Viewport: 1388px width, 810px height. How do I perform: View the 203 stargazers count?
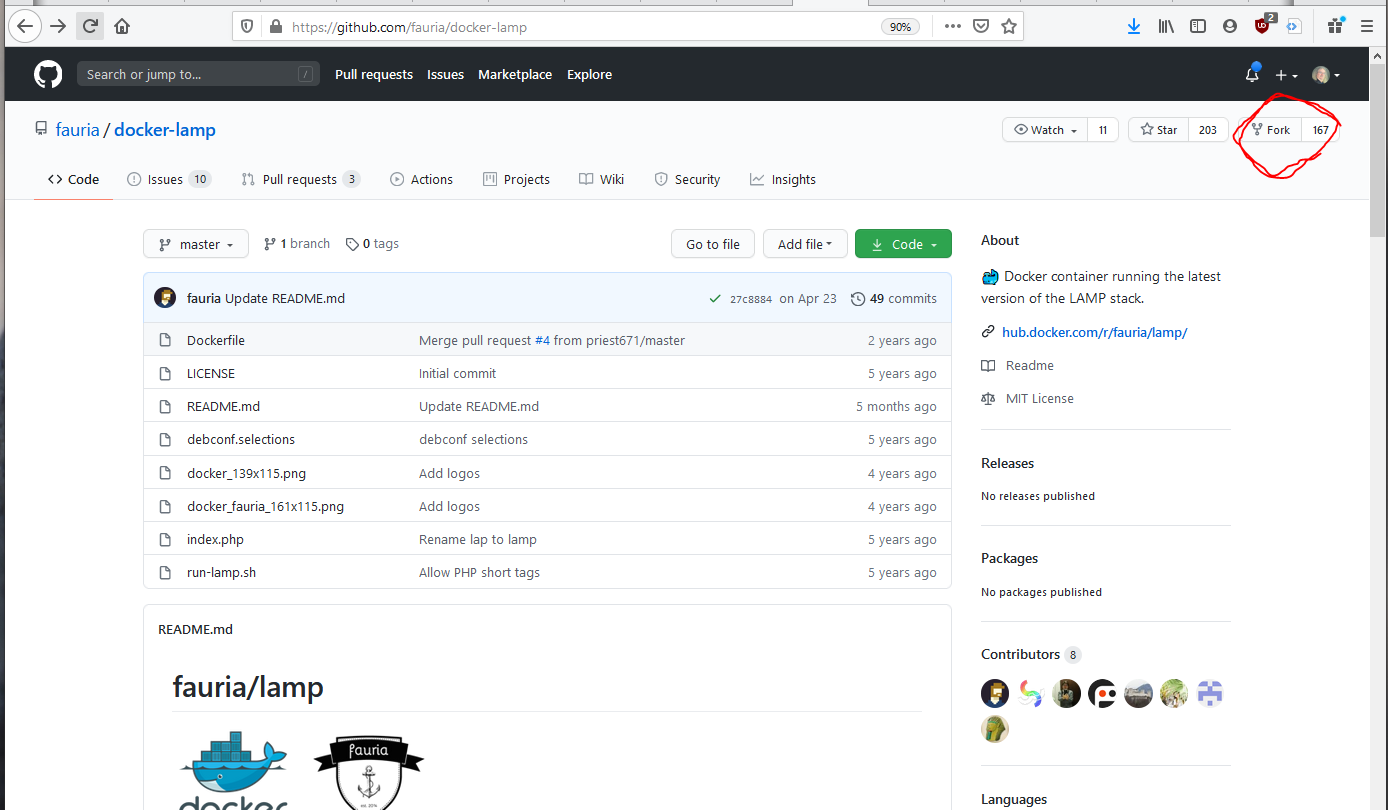point(1208,130)
